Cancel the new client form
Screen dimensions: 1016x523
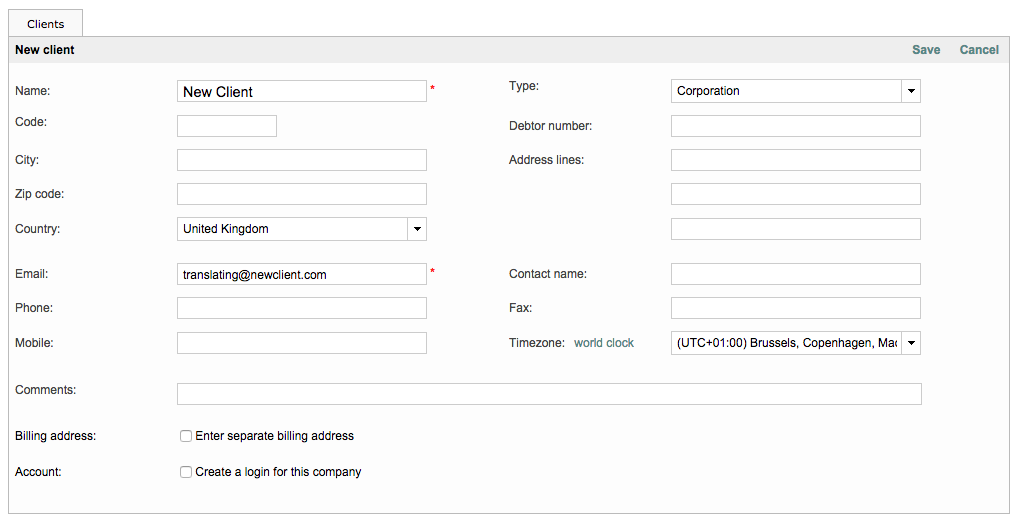pos(978,50)
